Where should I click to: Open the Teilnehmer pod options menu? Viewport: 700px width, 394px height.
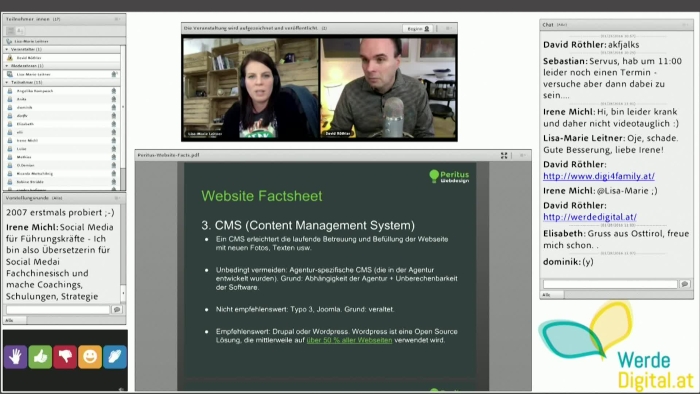117,19
